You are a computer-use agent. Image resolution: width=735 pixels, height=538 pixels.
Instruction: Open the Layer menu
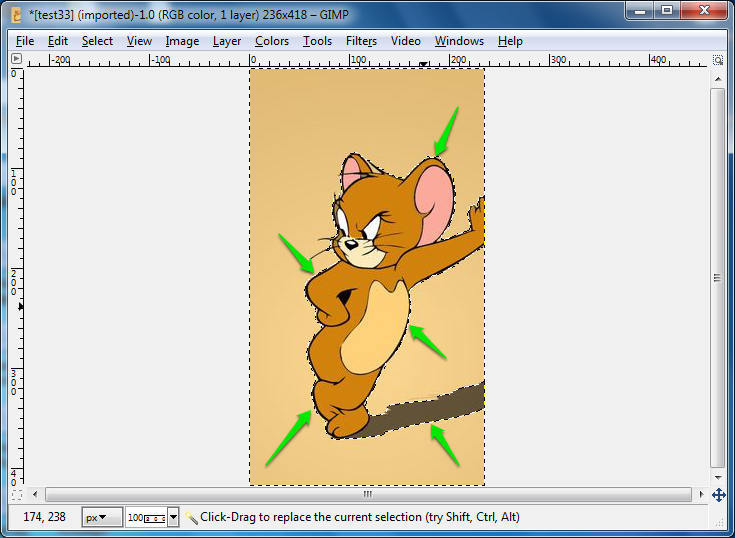point(227,41)
